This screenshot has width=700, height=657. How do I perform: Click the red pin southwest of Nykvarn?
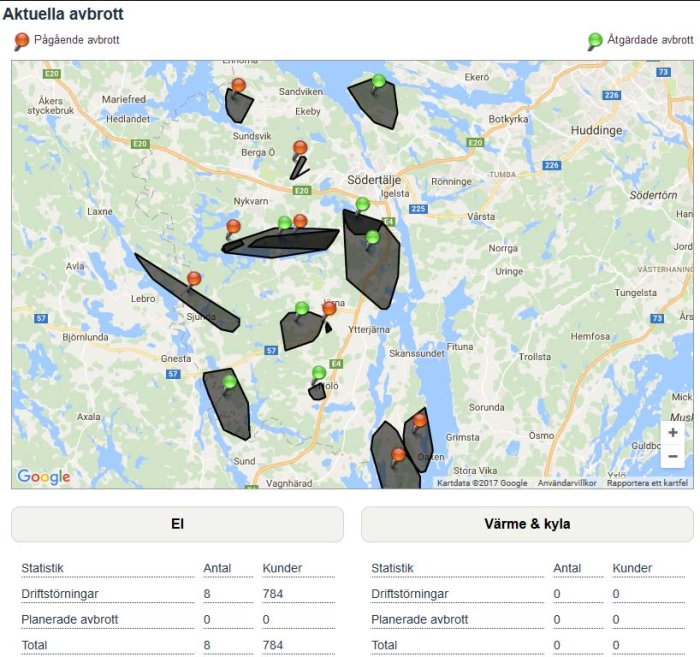[x=233, y=227]
